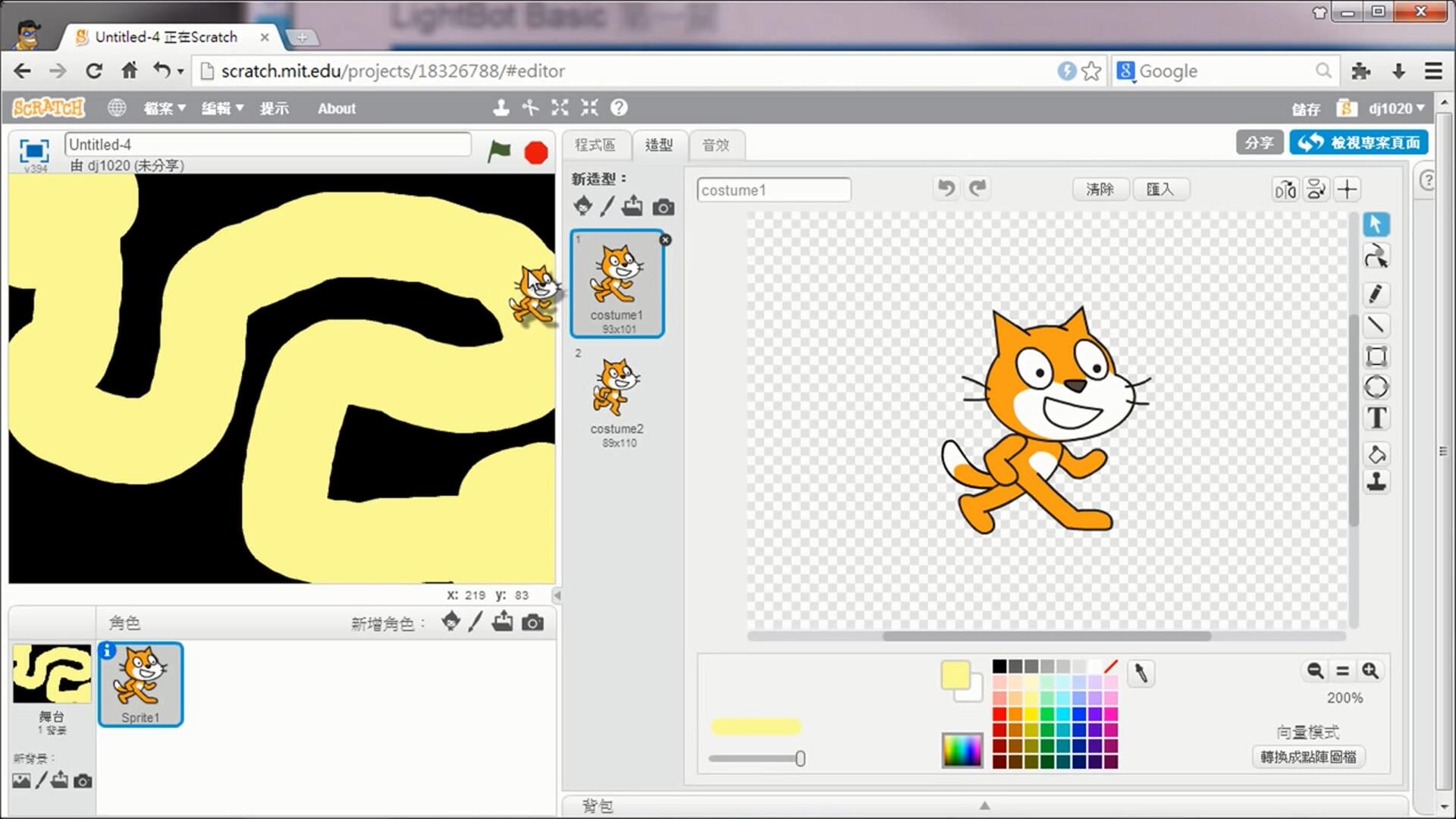Viewport: 1456px width, 819px height.
Task: Upload a sprite from file
Action: [x=502, y=622]
